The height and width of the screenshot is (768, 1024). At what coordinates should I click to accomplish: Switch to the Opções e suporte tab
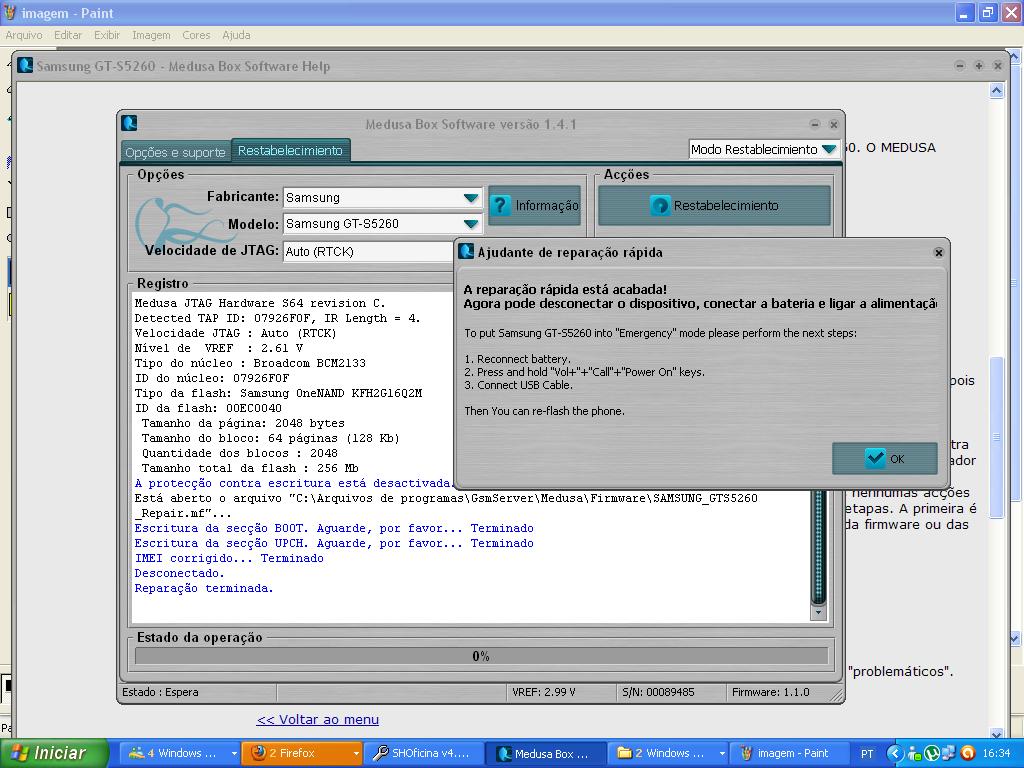175,152
